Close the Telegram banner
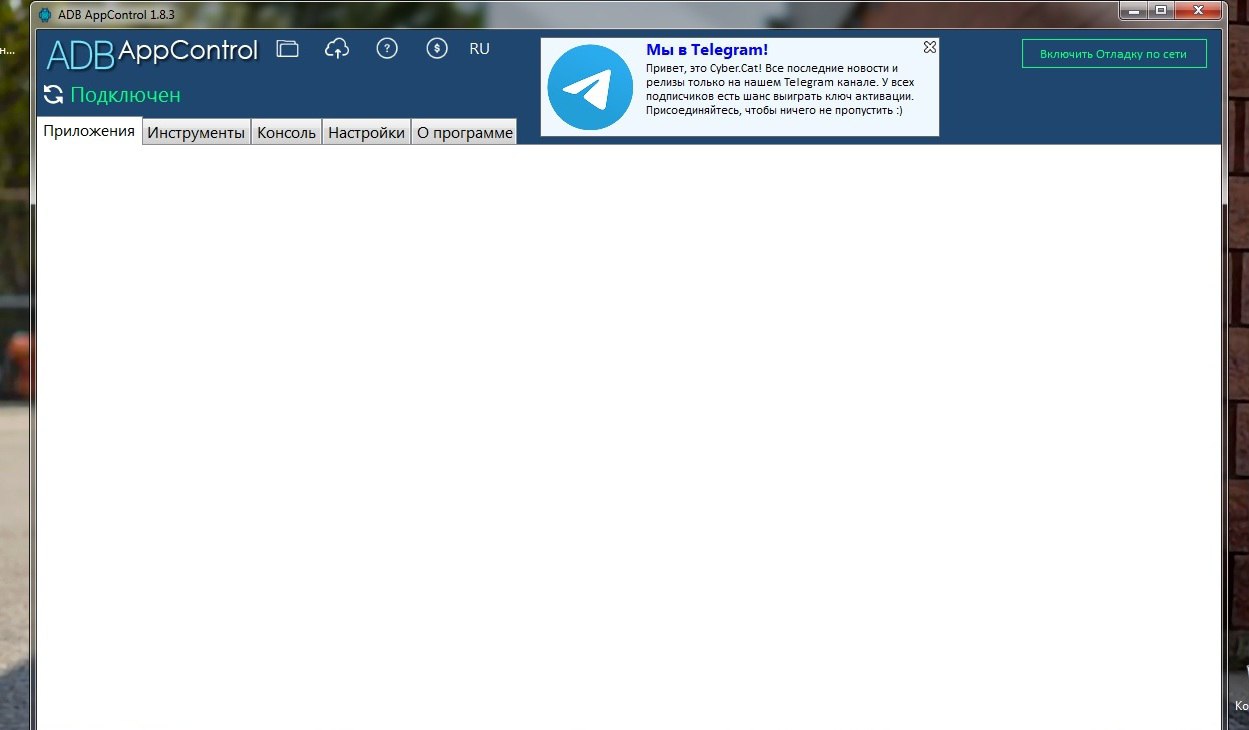The width and height of the screenshot is (1249, 730). pos(929,47)
